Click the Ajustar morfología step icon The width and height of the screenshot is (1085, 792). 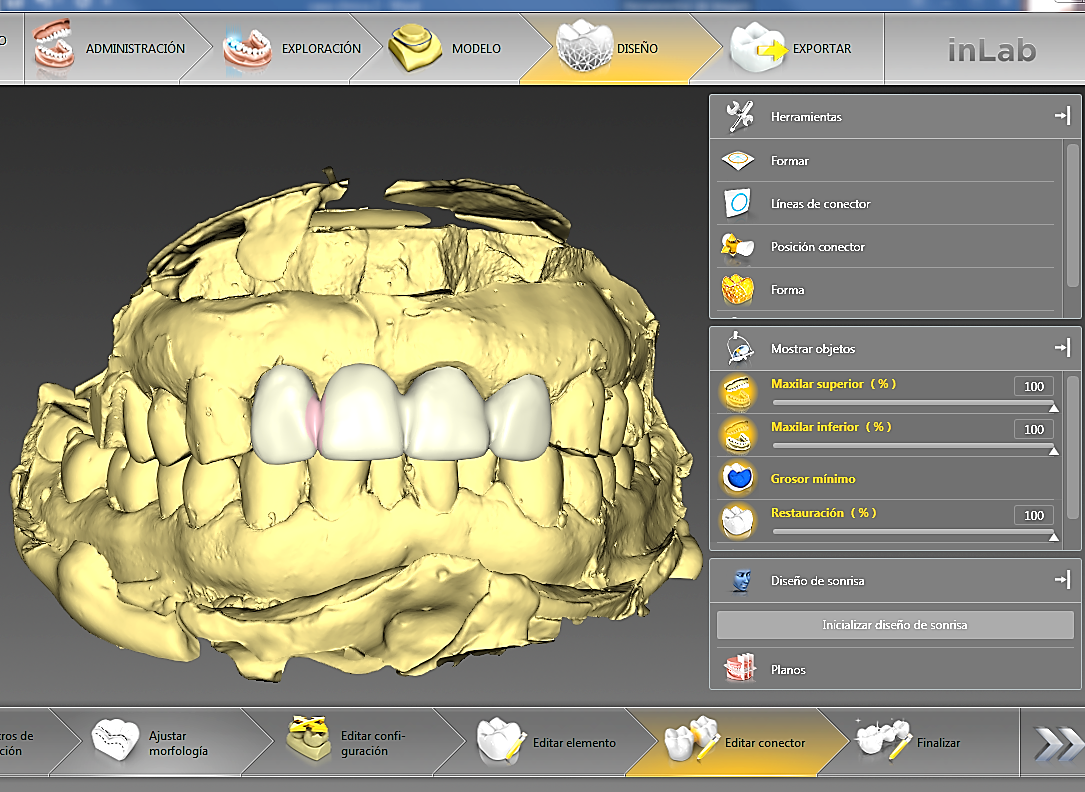(x=116, y=740)
